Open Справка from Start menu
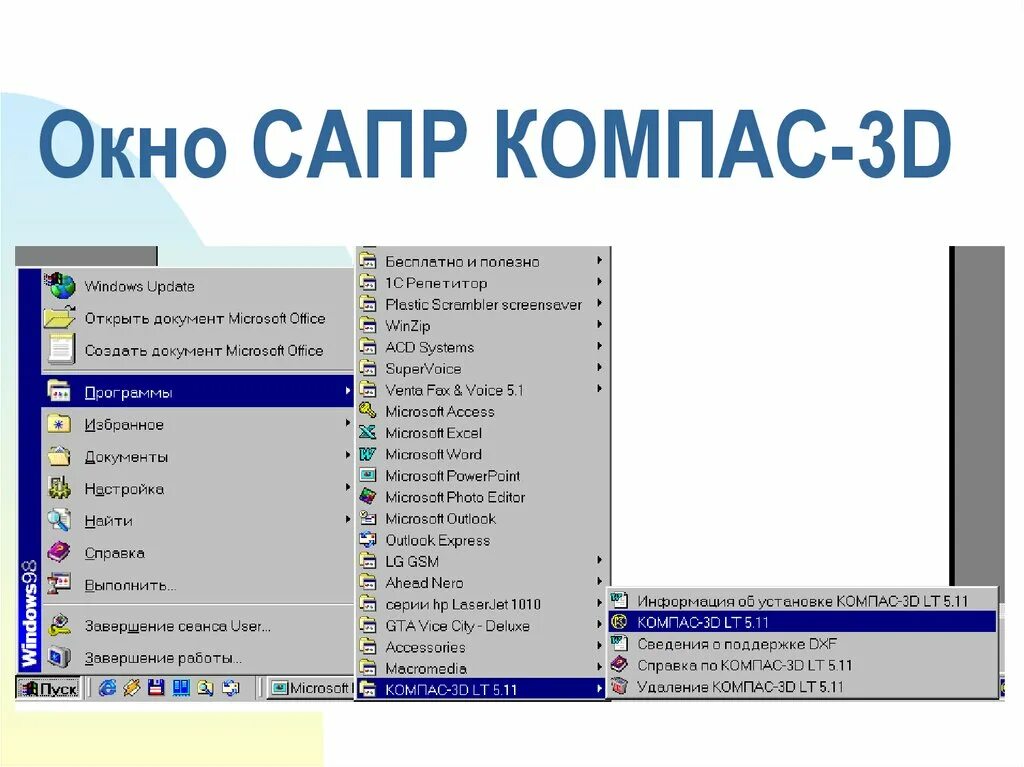The width and height of the screenshot is (1024, 767). 197,553
